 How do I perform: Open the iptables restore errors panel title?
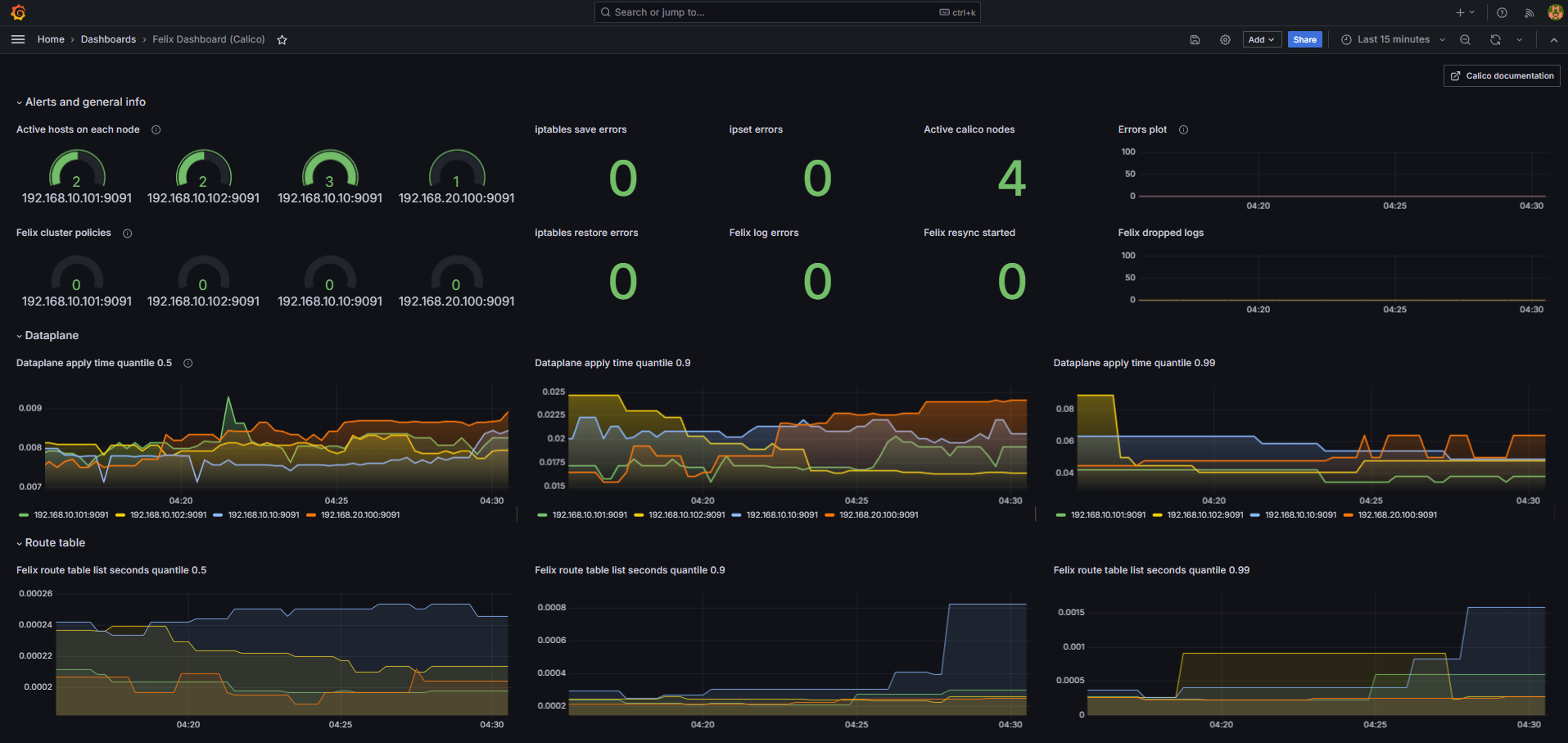[x=586, y=233]
